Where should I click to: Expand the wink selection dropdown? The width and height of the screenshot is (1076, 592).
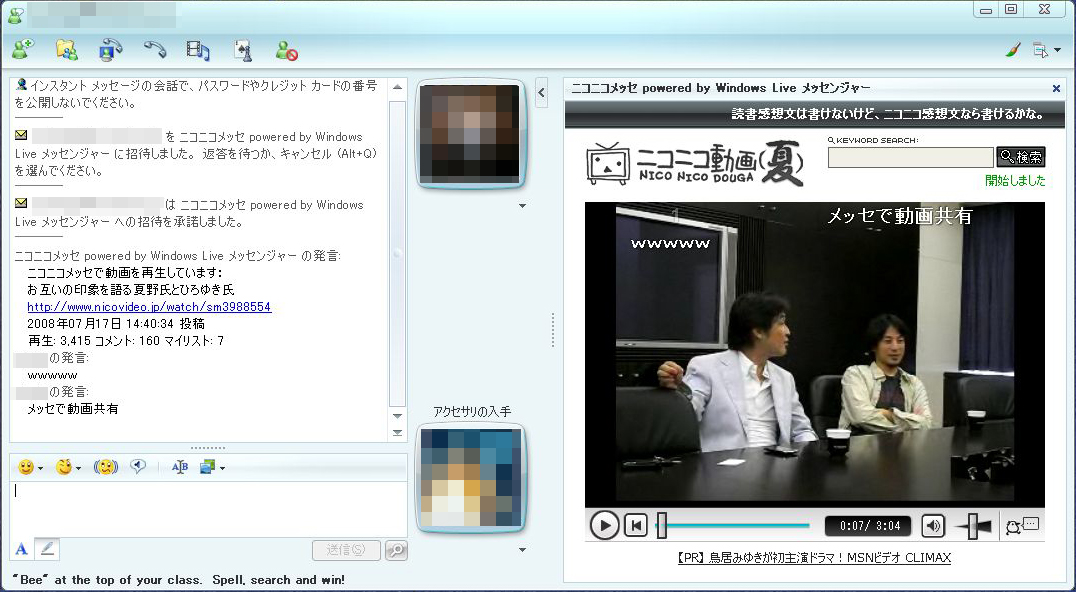[79, 467]
